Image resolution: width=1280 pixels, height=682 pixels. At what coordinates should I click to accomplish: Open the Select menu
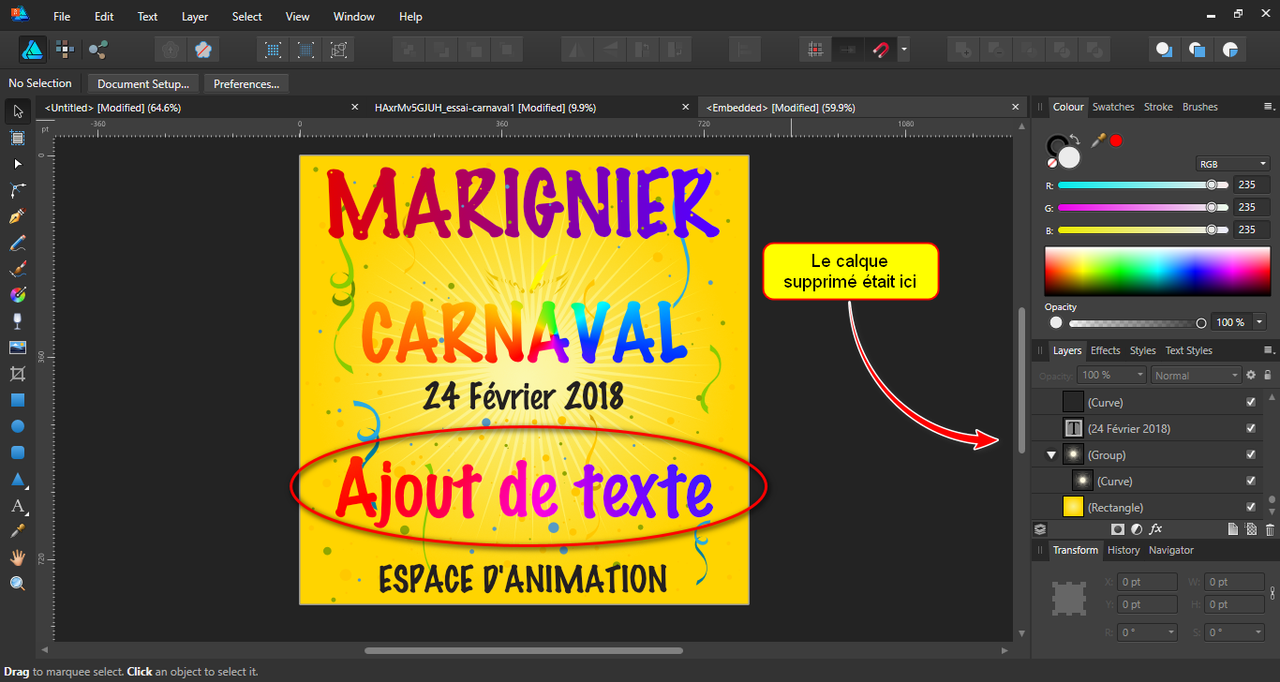pyautogui.click(x=247, y=17)
